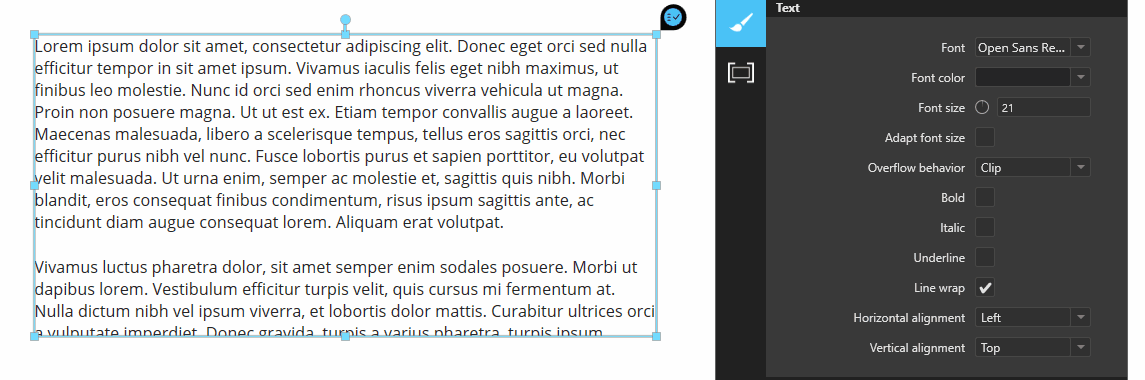Select the right-middle resize handle

point(656,186)
